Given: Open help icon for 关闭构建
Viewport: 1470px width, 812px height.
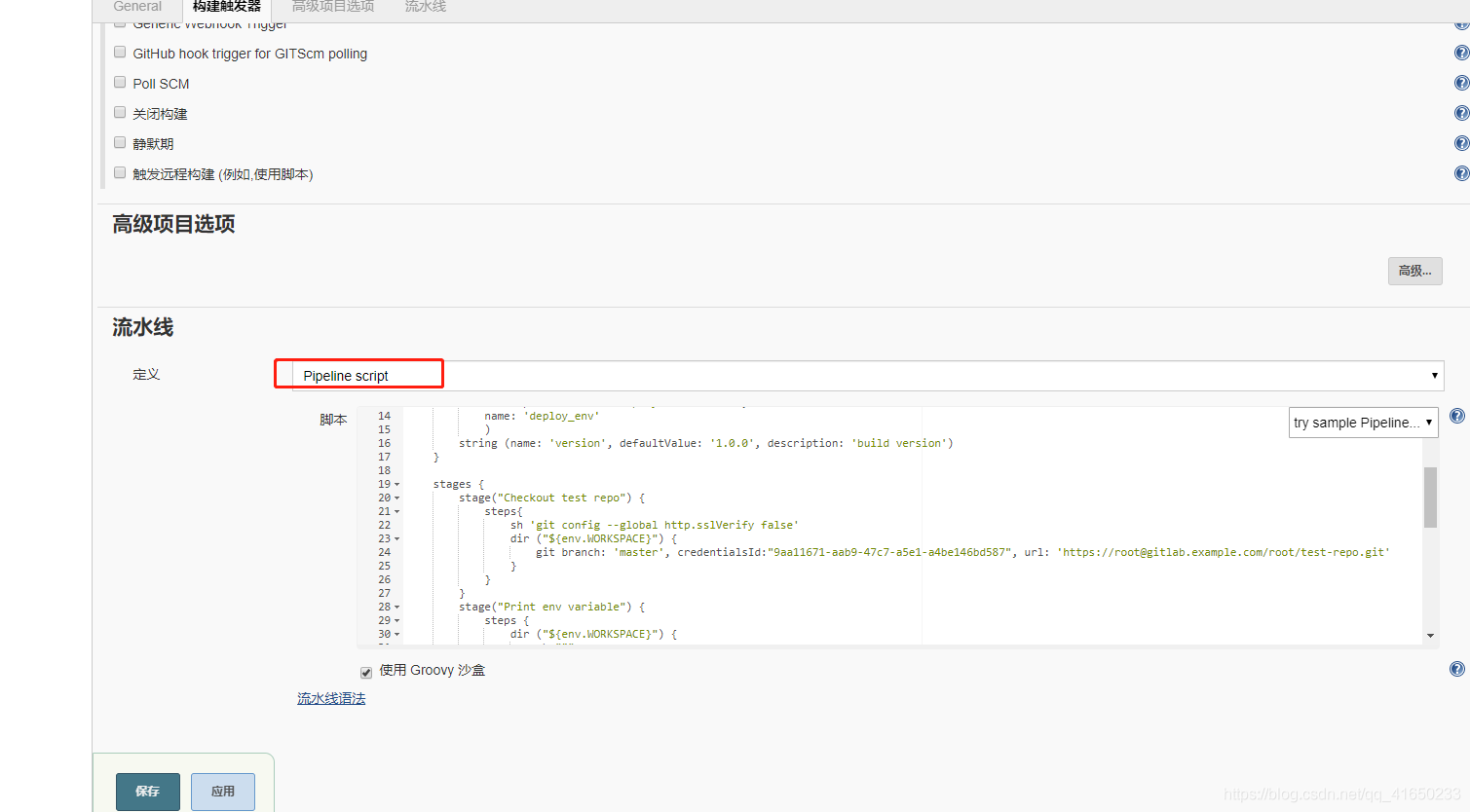Looking at the screenshot, I should [1461, 113].
